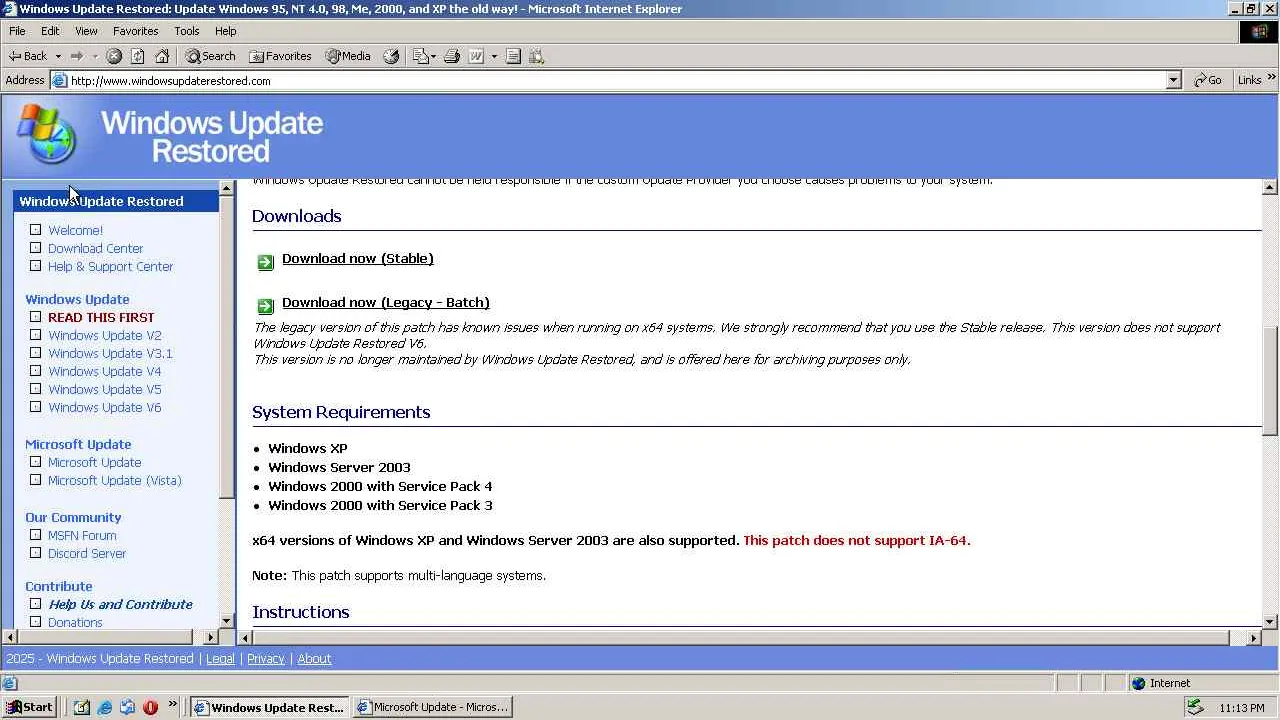1280x720 pixels.
Task: Open the History pane icon
Action: (391, 56)
